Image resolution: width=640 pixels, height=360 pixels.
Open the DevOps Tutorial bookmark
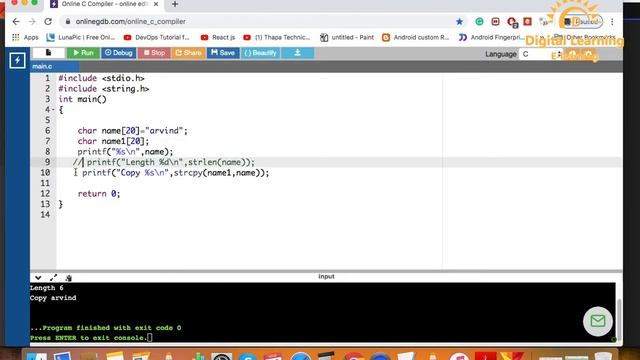click(x=157, y=38)
